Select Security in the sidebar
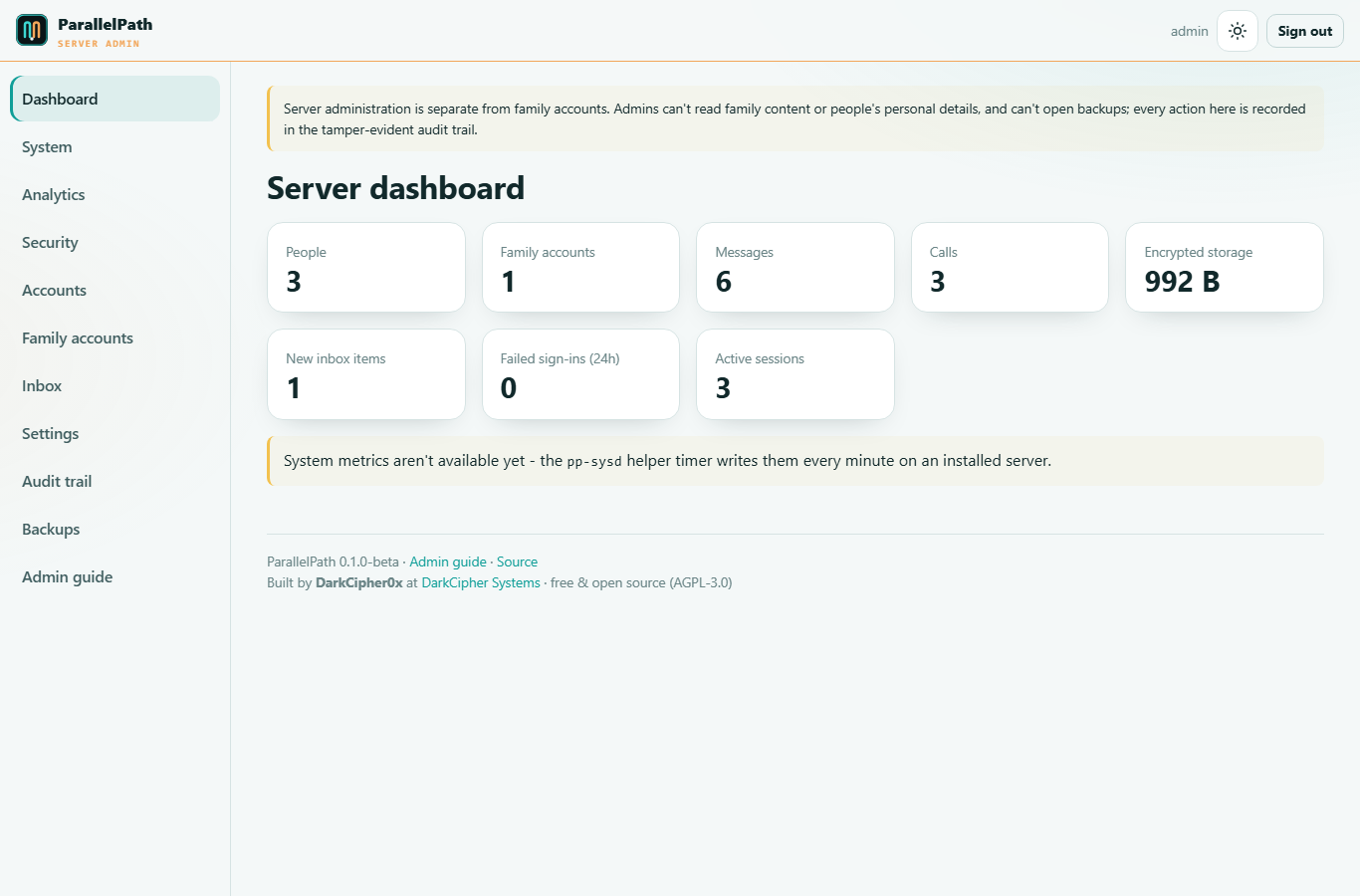The image size is (1360, 896). click(x=114, y=242)
